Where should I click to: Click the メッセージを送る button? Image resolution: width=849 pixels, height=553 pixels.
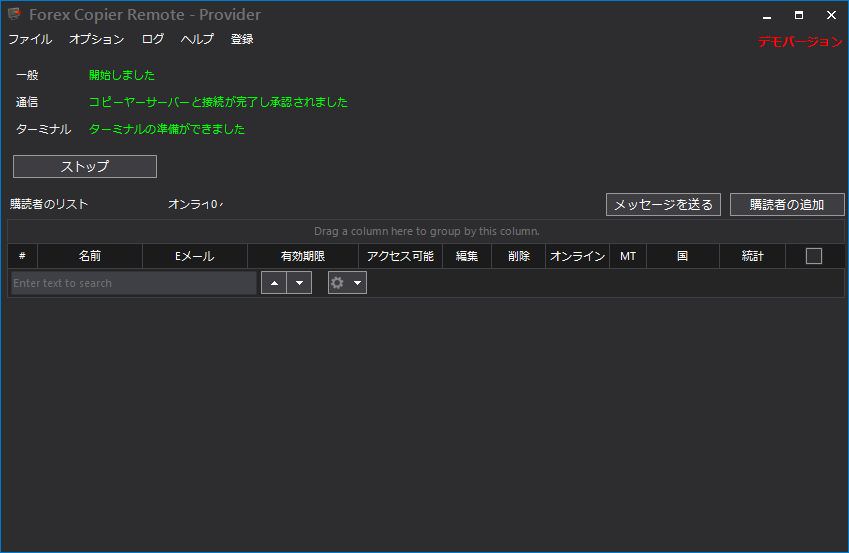tap(663, 205)
